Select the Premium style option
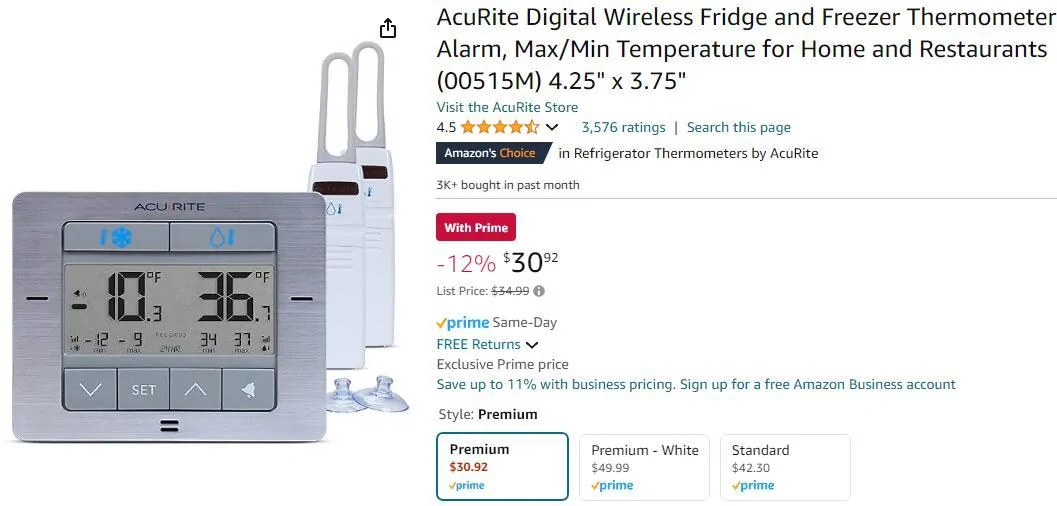Viewport: 1057px width, 506px height. tap(502, 466)
